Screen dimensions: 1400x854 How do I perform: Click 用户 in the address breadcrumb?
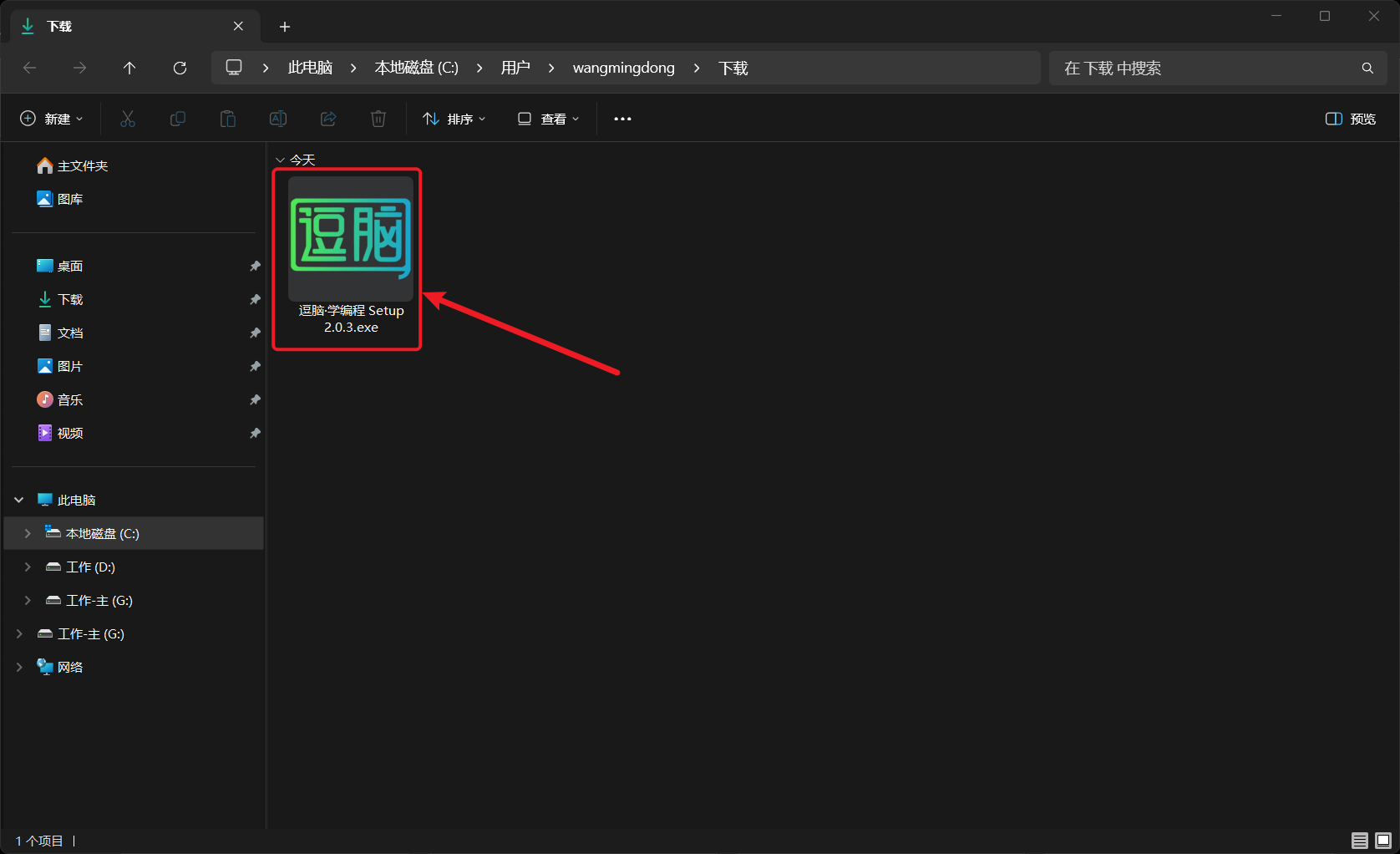click(x=515, y=68)
